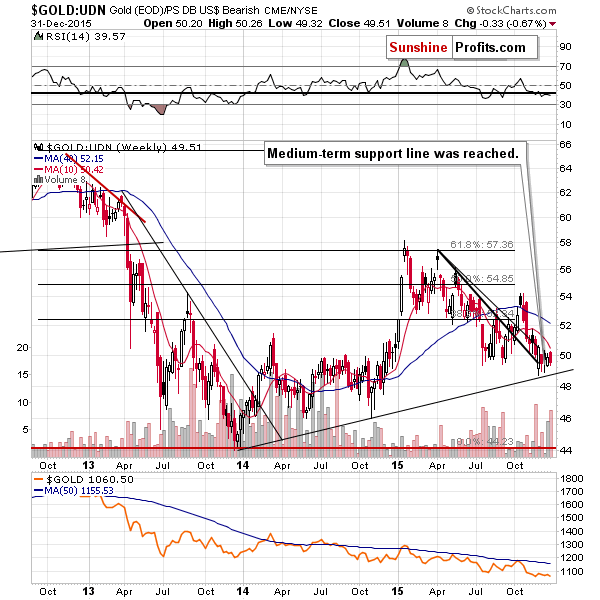Click the Close 49.51 value
The image size is (600, 600).
point(359,24)
